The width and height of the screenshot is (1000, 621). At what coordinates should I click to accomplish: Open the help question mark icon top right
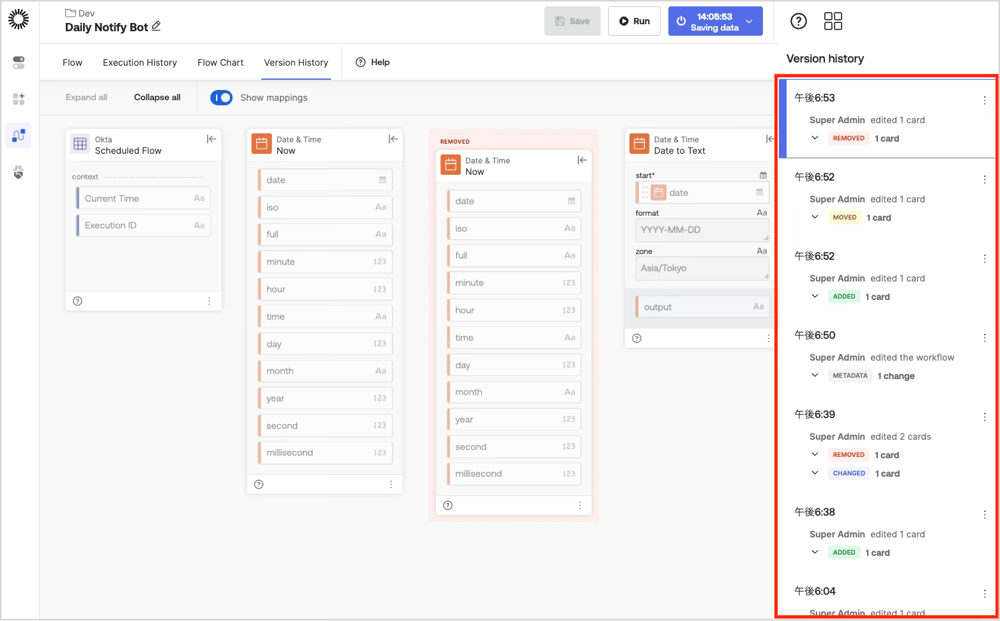tap(798, 21)
